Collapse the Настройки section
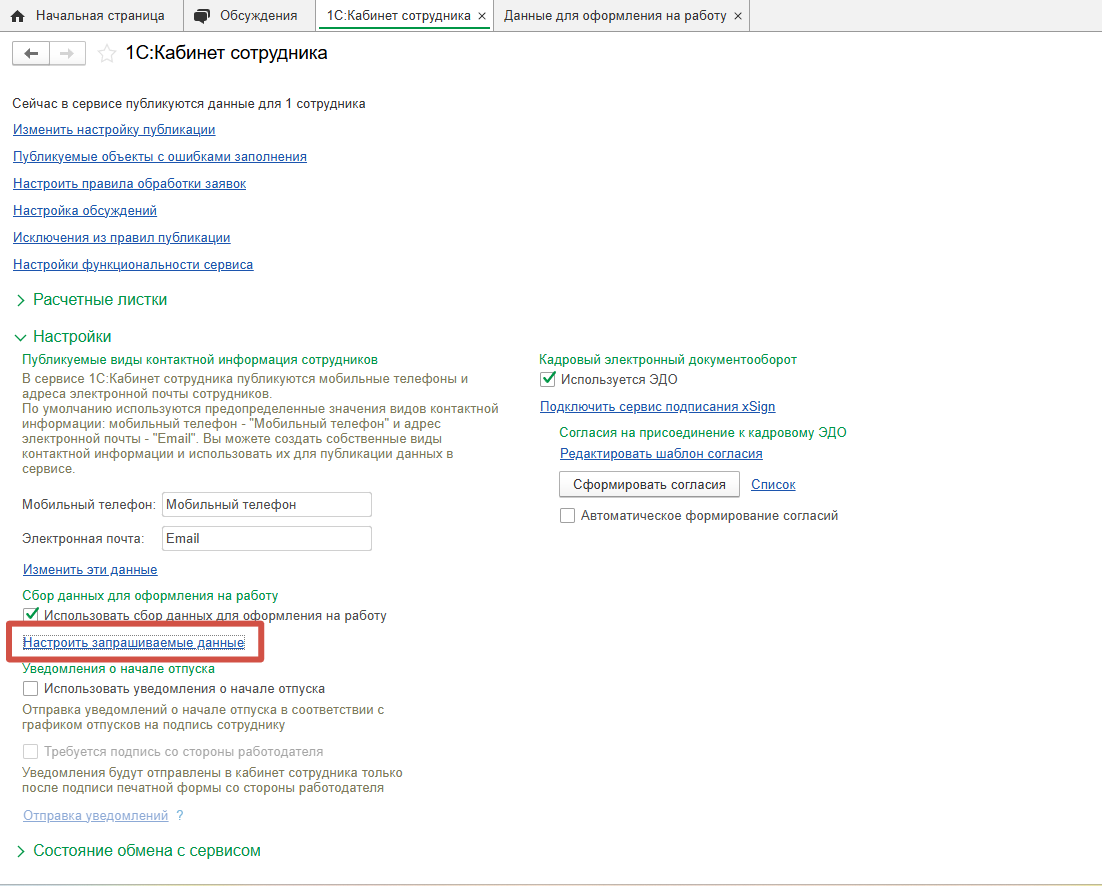This screenshot has width=1102, height=886. click(x=21, y=337)
